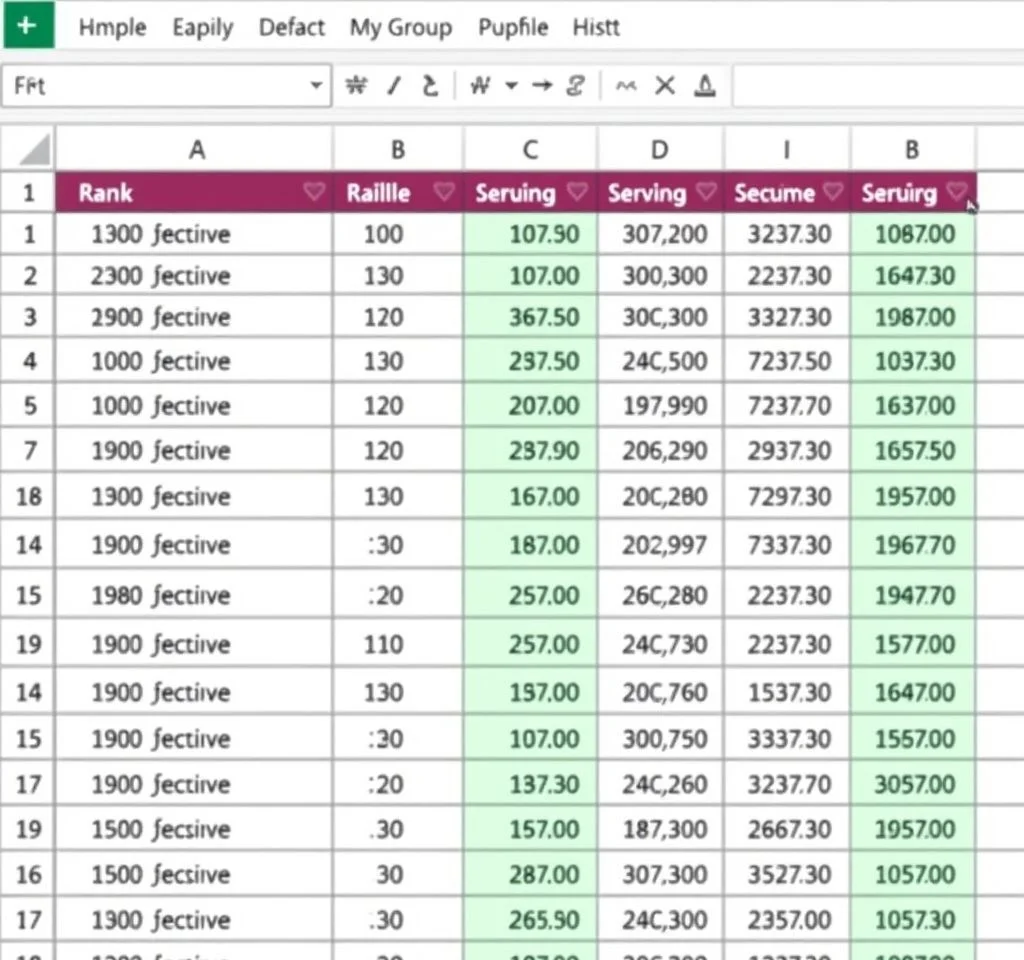This screenshot has height=960, width=1024.
Task: Click the underlined triangle toolbar icon
Action: pyautogui.click(x=705, y=86)
